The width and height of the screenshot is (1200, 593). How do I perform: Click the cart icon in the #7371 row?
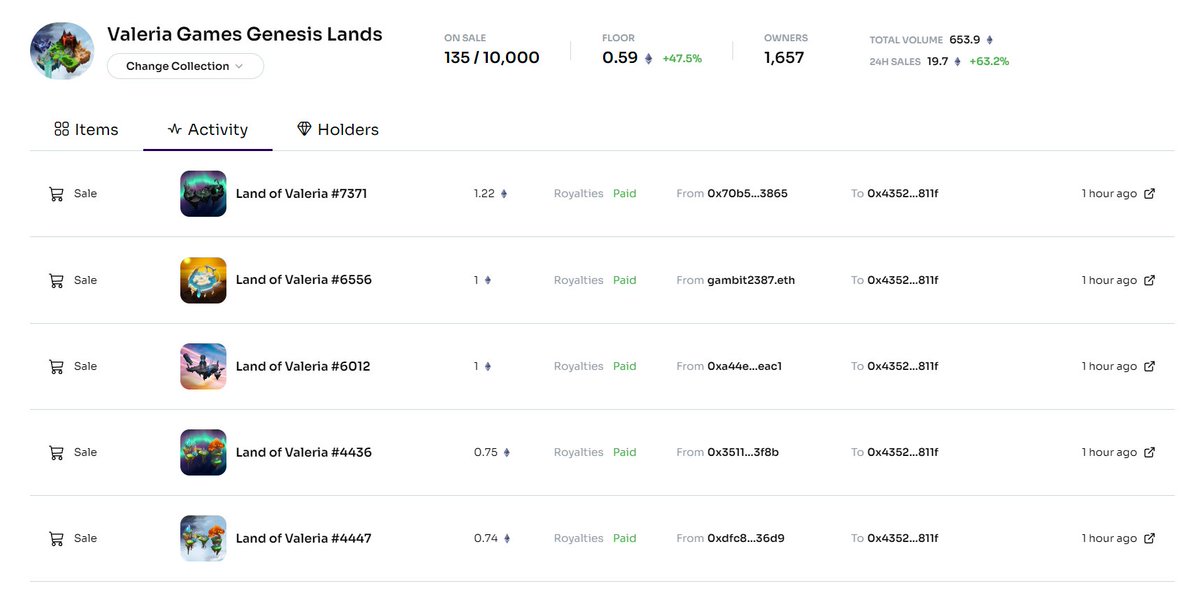point(56,194)
